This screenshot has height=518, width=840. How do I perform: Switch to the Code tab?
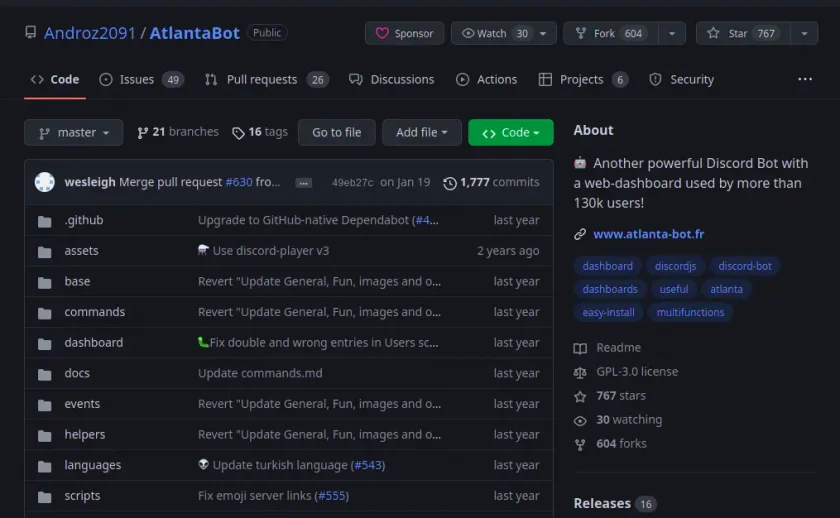(55, 79)
